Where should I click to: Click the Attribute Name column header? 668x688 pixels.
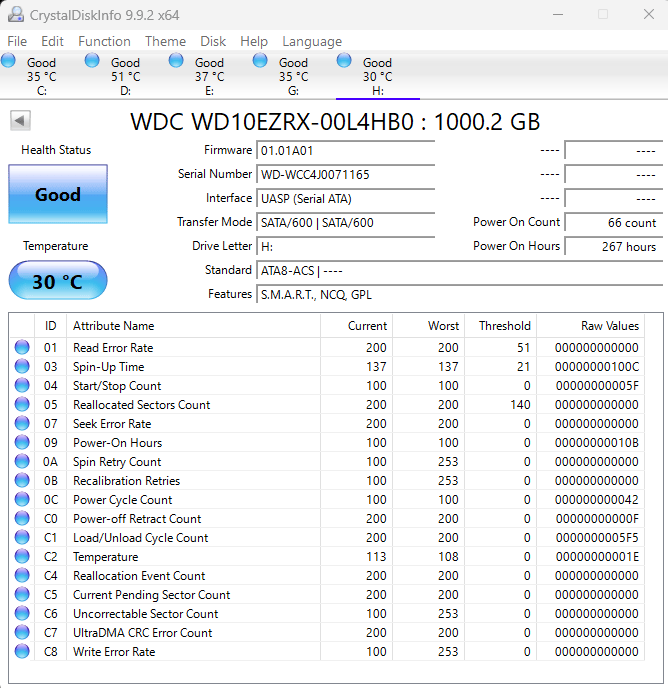point(194,326)
